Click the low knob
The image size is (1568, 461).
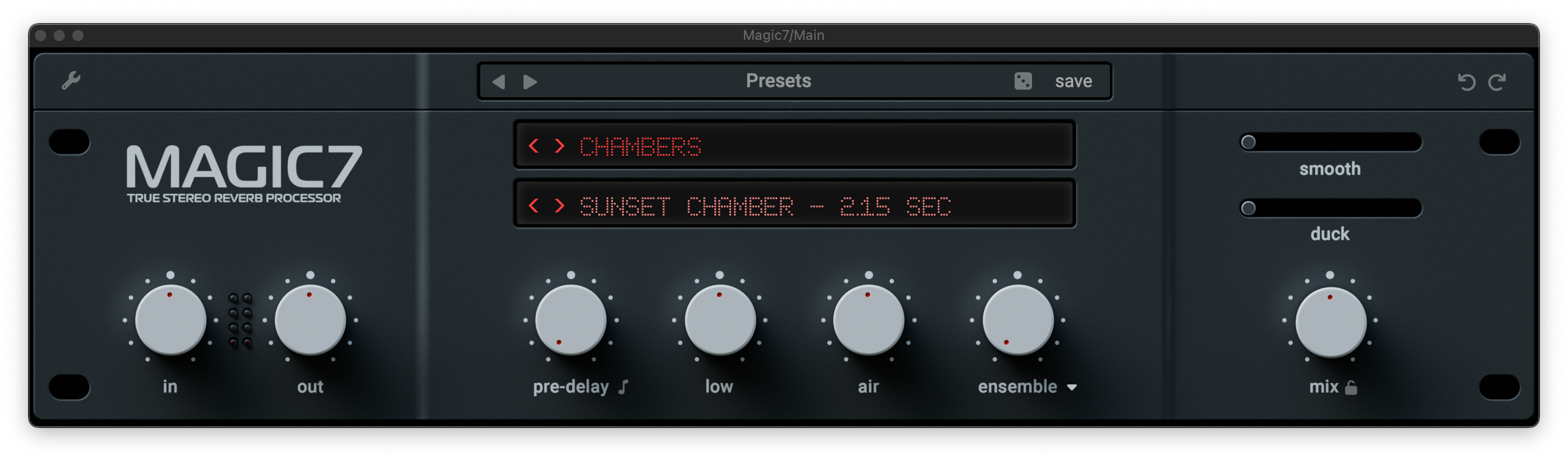(720, 320)
